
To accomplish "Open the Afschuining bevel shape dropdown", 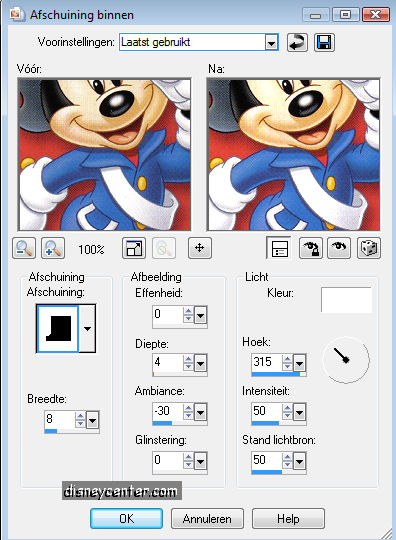I will 87,329.
